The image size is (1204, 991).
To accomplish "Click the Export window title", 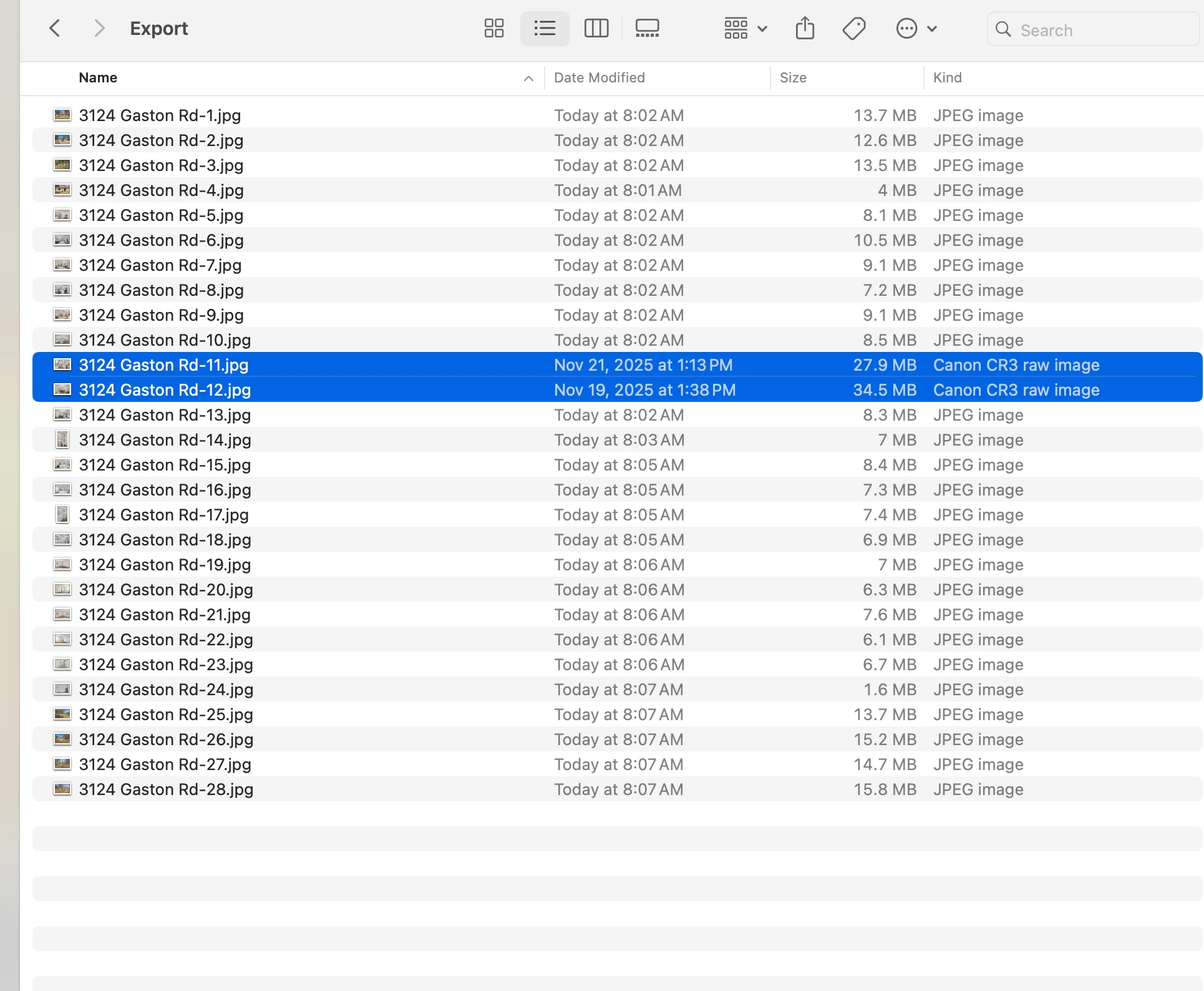I will click(x=158, y=28).
